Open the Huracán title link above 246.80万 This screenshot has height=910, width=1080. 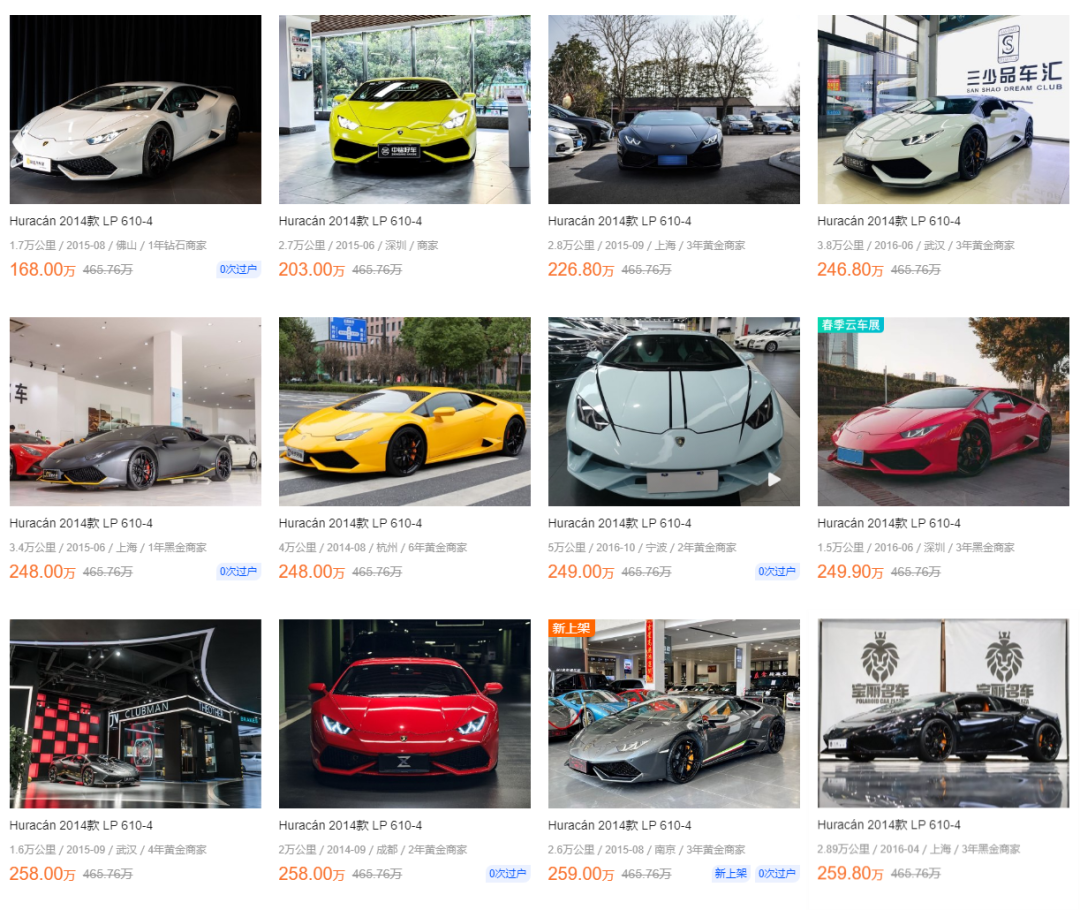[x=889, y=221]
